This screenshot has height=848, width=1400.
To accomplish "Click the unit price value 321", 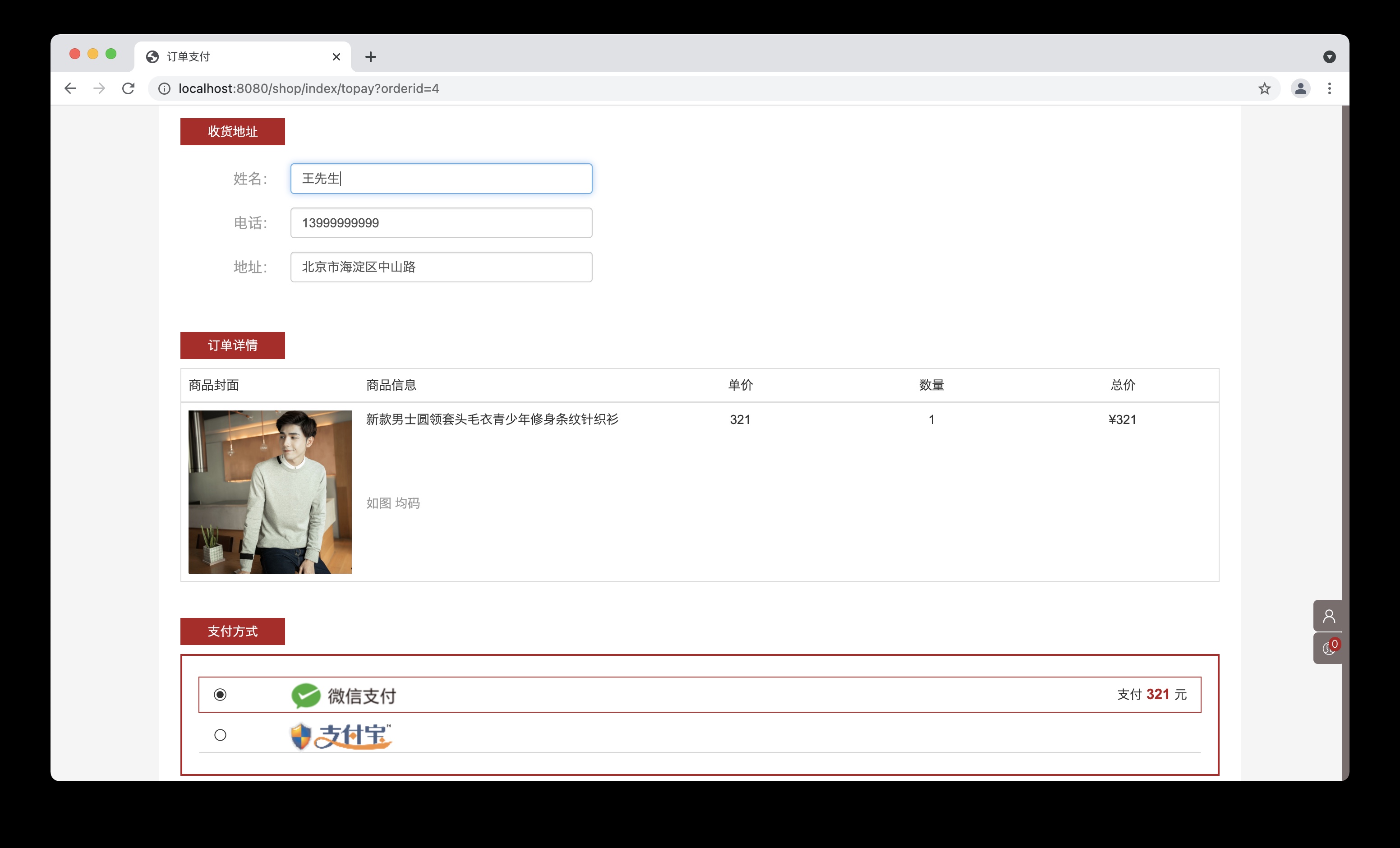I will [740, 420].
